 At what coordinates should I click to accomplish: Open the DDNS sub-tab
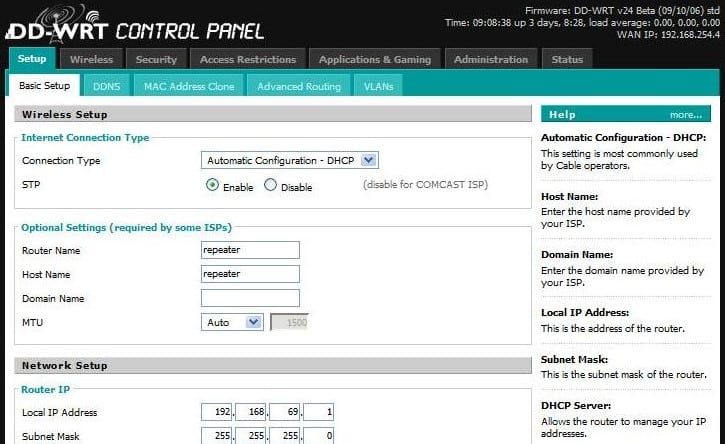coord(106,86)
